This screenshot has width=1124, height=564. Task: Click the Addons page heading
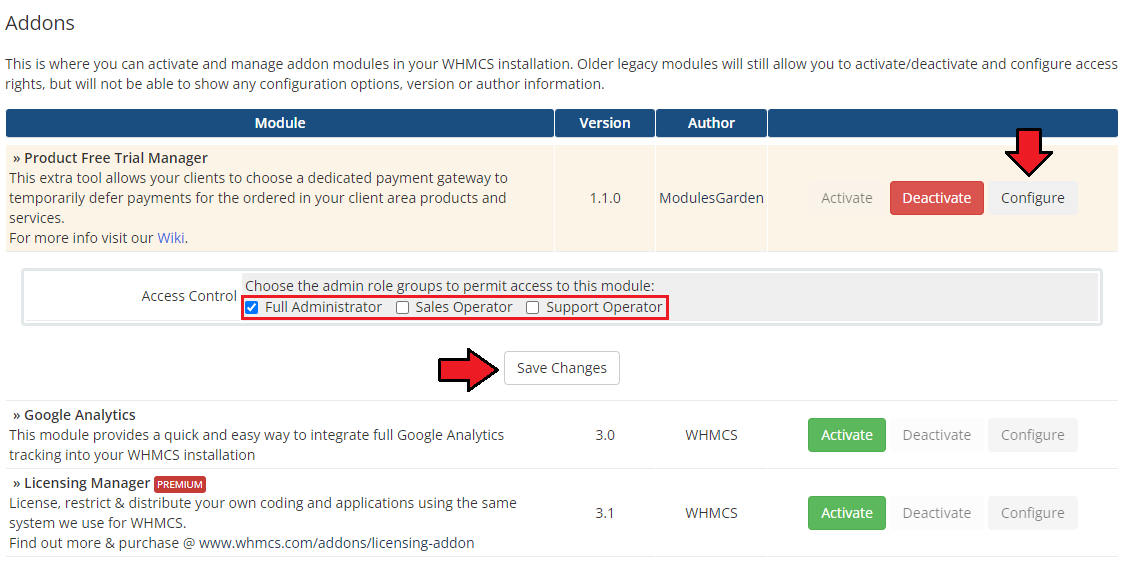pos(40,23)
